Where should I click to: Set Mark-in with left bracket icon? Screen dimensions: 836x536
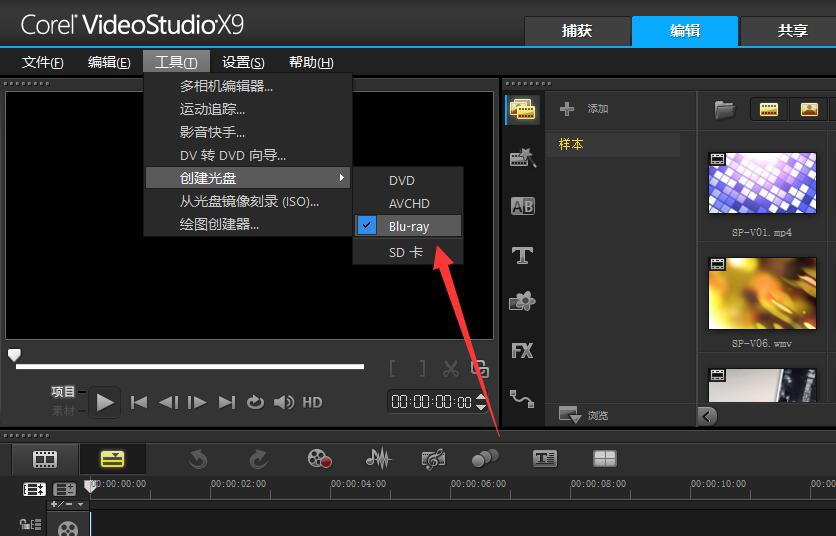pyautogui.click(x=393, y=369)
